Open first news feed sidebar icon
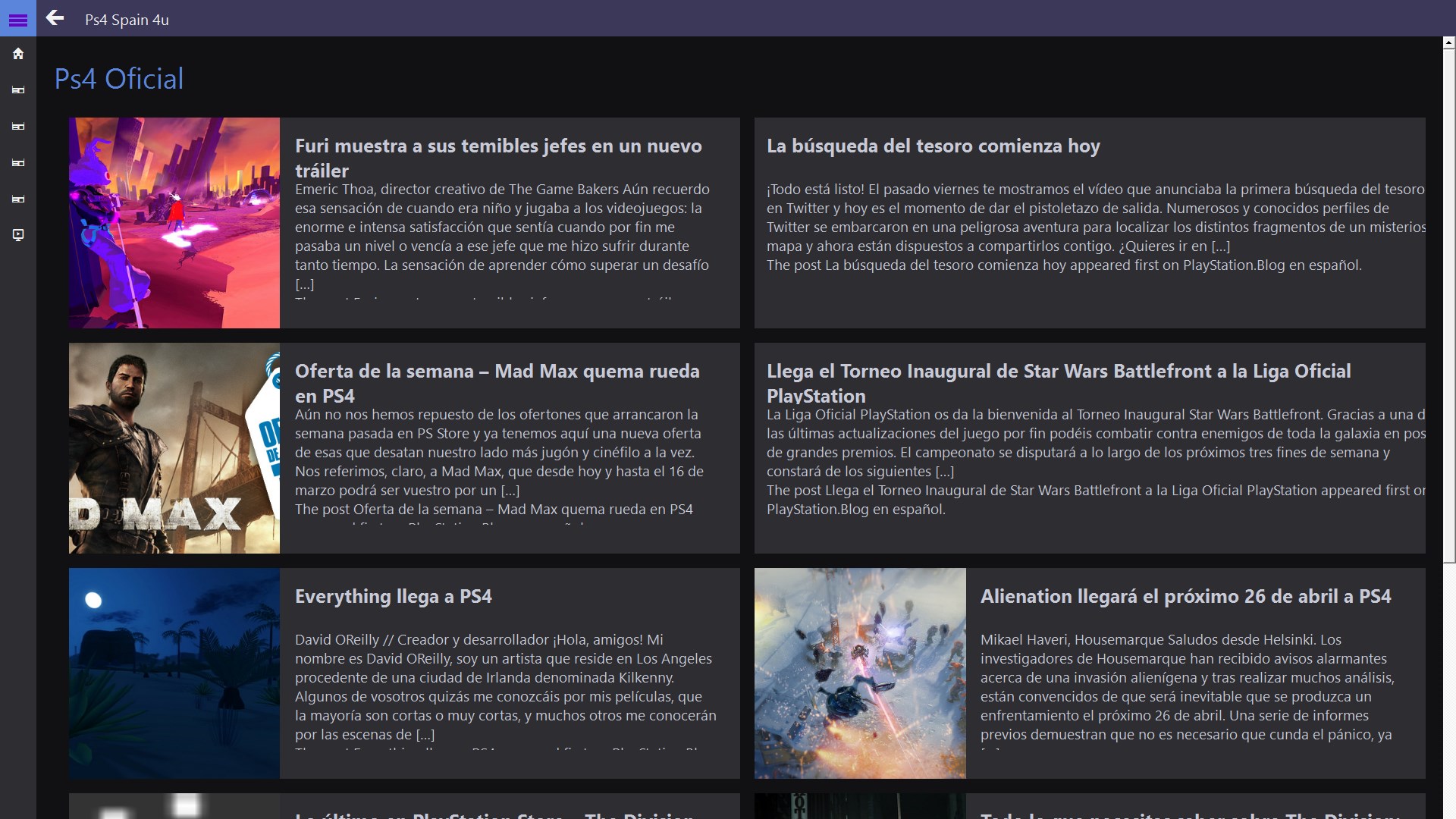This screenshot has width=1456, height=819. (x=18, y=90)
